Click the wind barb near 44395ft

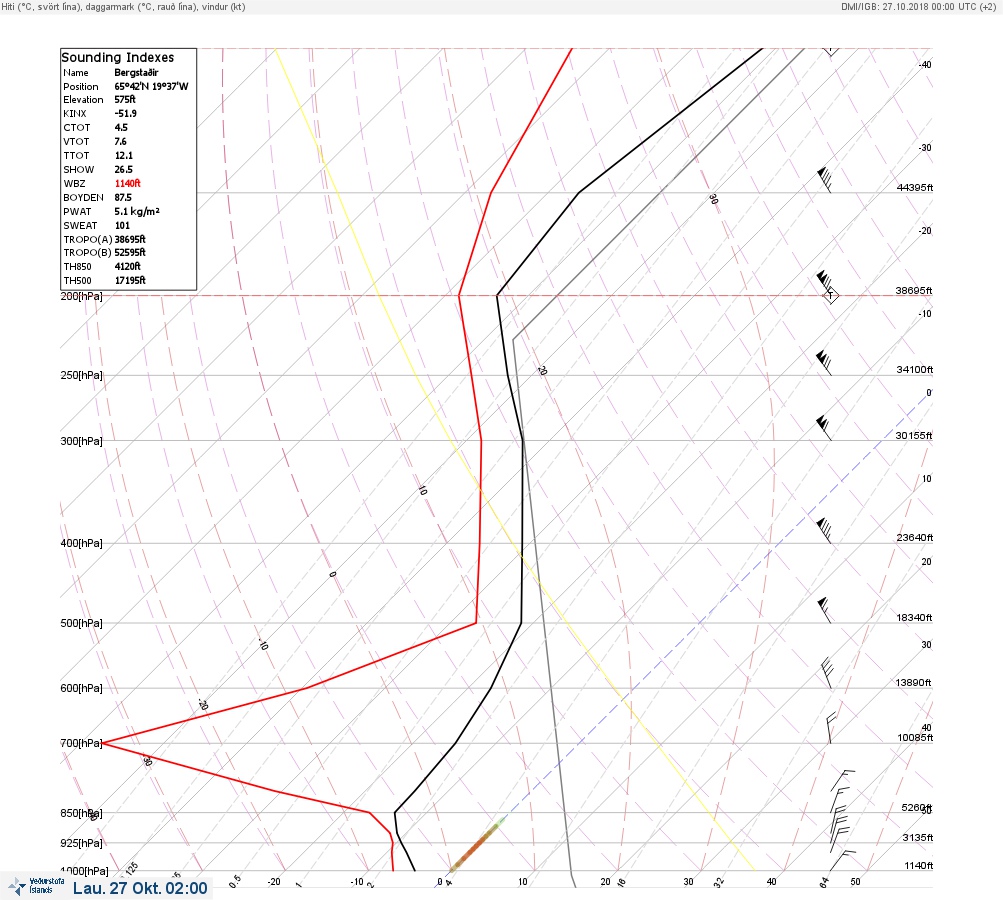[x=825, y=180]
